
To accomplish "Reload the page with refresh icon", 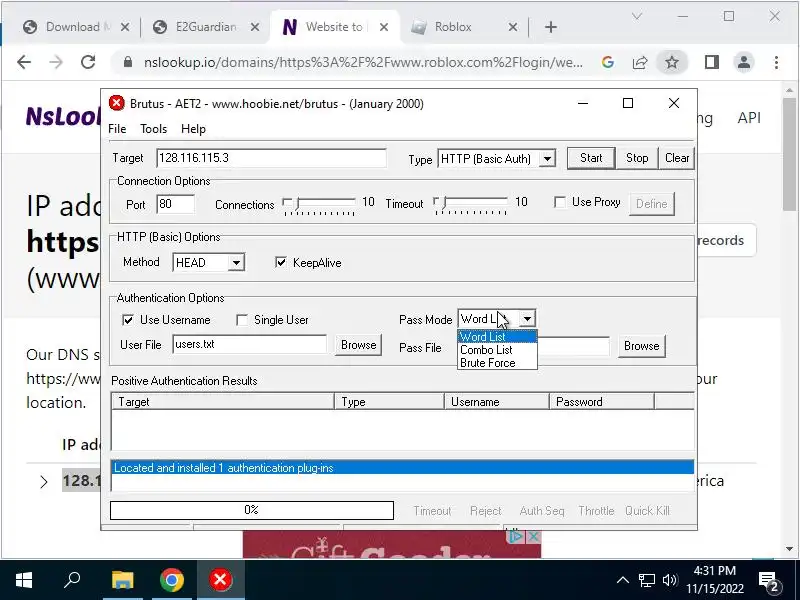I will pos(88,62).
